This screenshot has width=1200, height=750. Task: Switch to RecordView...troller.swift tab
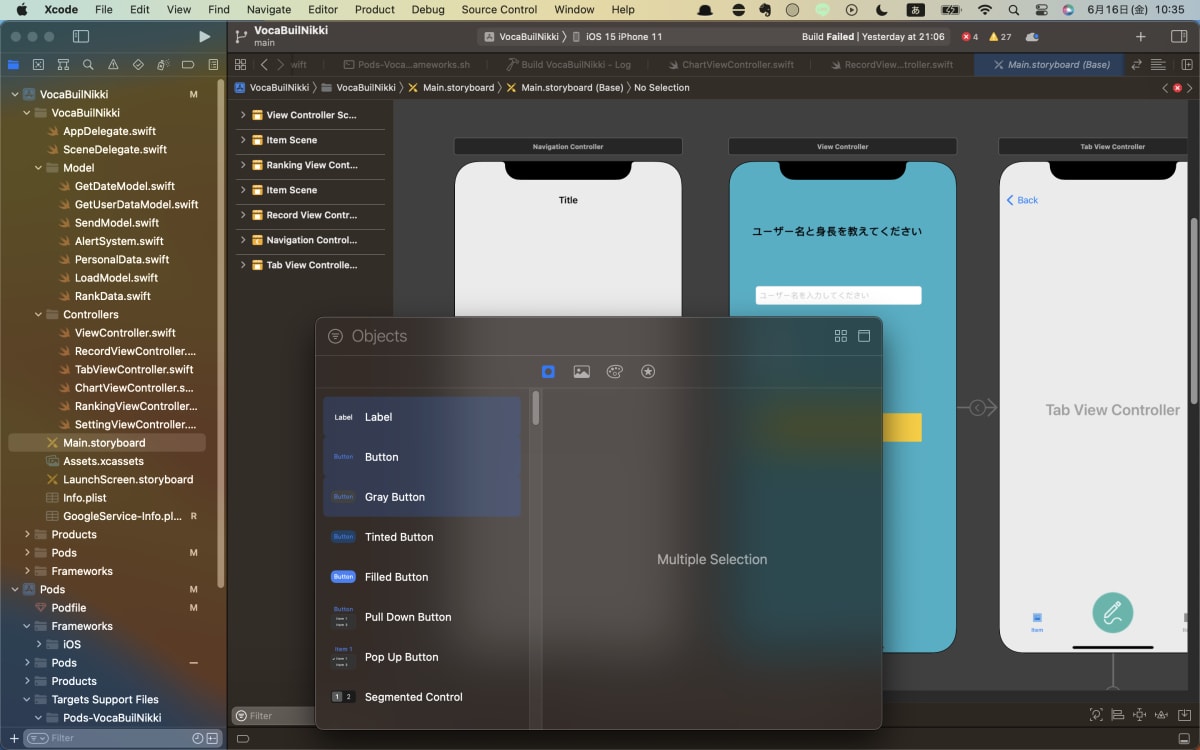(x=890, y=64)
